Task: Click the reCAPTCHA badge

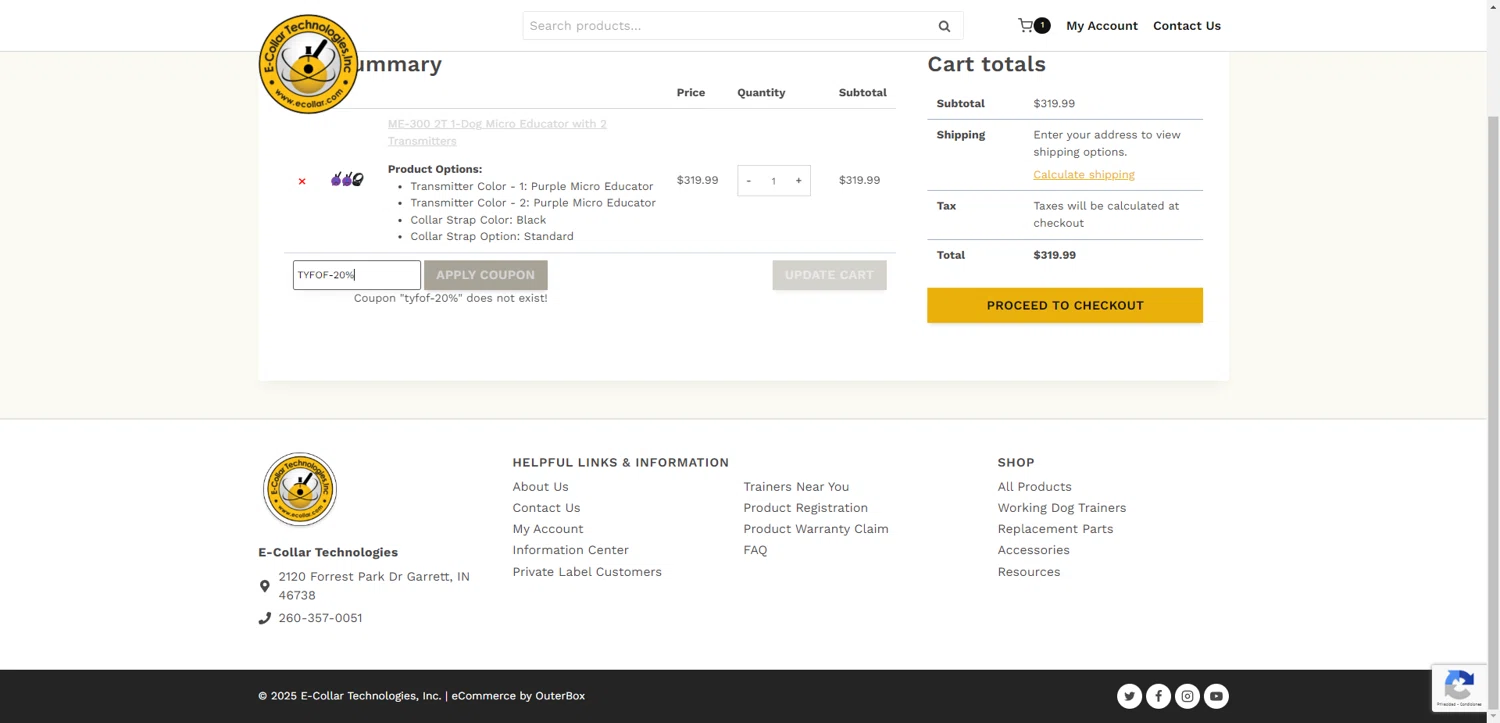Action: 1459,688
